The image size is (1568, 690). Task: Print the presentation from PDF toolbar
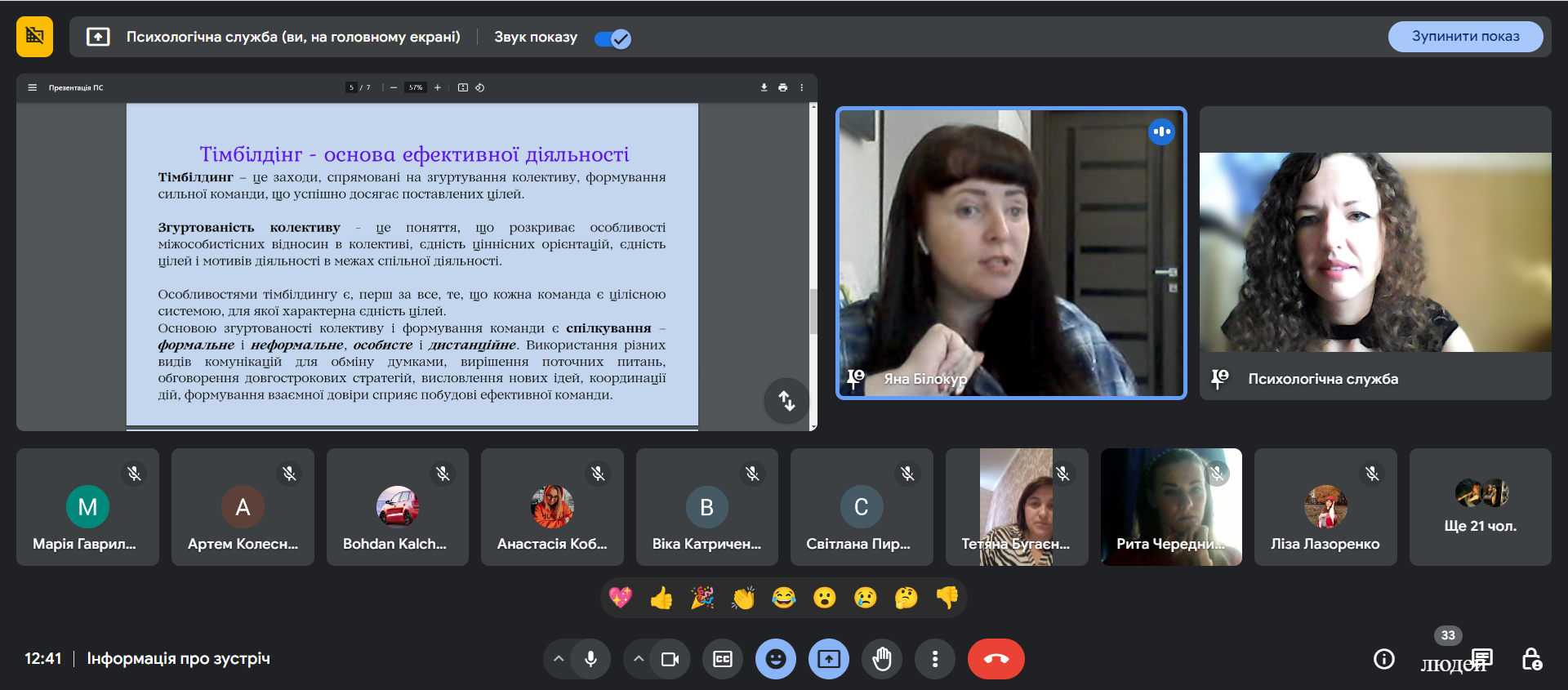pos(783,87)
